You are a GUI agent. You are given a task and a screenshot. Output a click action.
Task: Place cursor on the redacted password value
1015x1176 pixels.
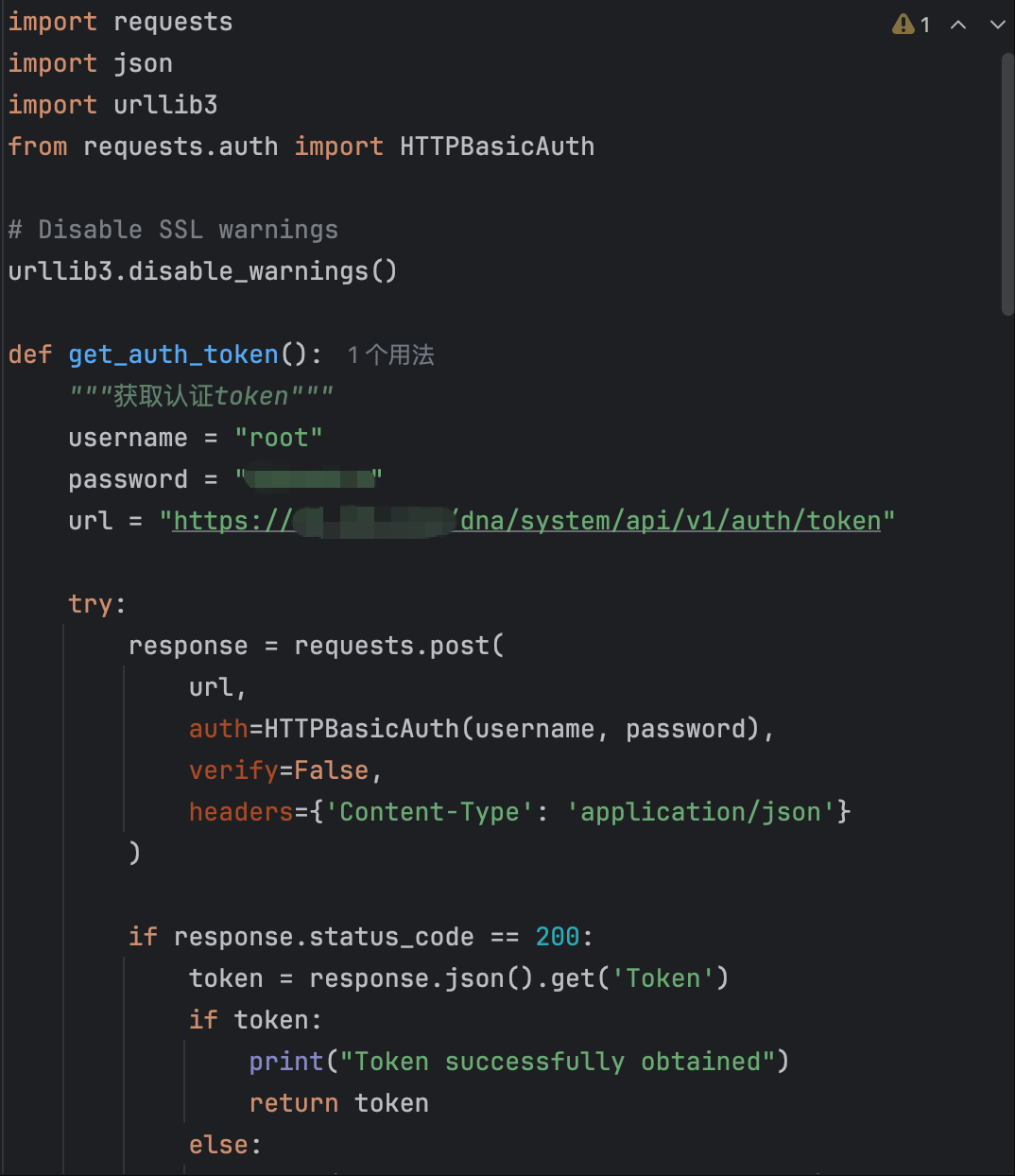pyautogui.click(x=309, y=478)
